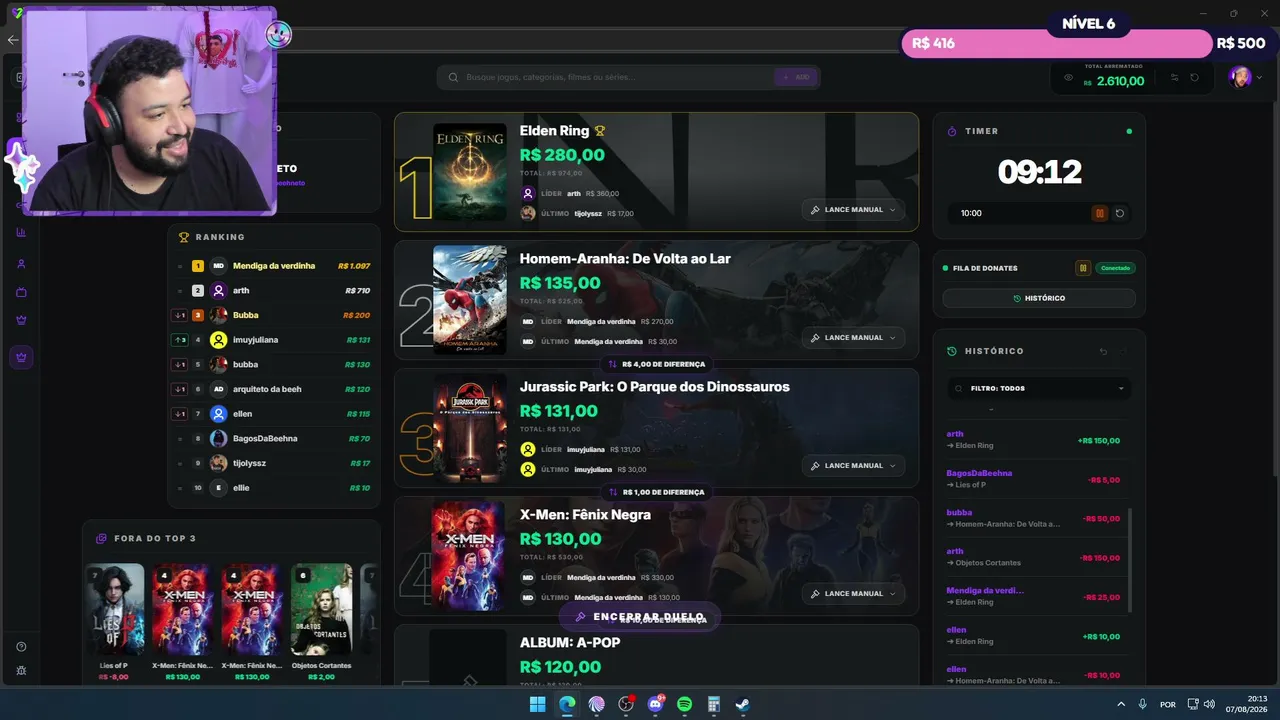Focus the search games, categories, films field

pos(610,77)
